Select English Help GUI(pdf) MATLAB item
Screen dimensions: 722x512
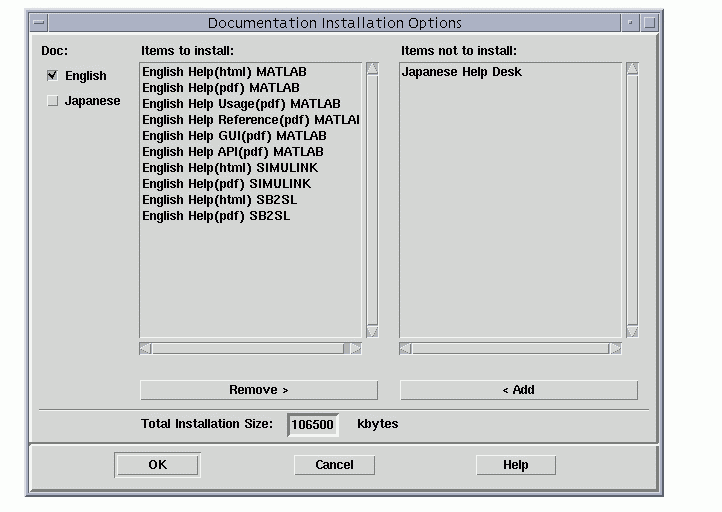coord(250,136)
